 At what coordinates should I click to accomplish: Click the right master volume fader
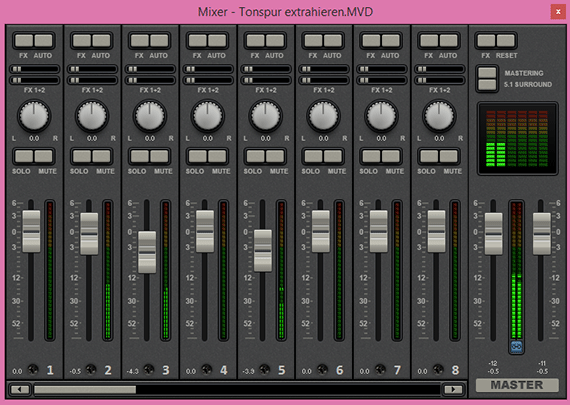(x=542, y=234)
